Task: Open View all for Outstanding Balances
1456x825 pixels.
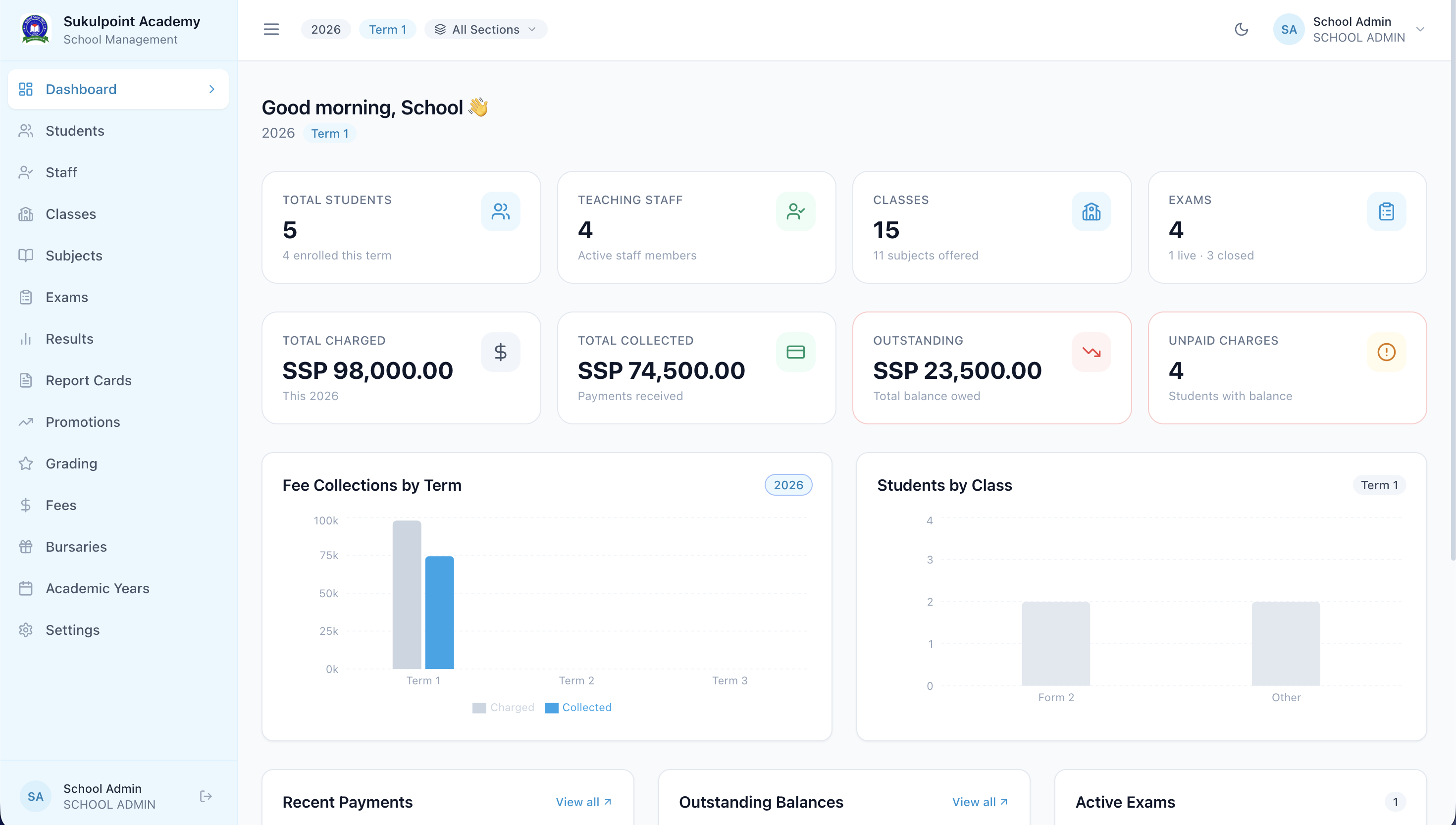Action: tap(980, 802)
